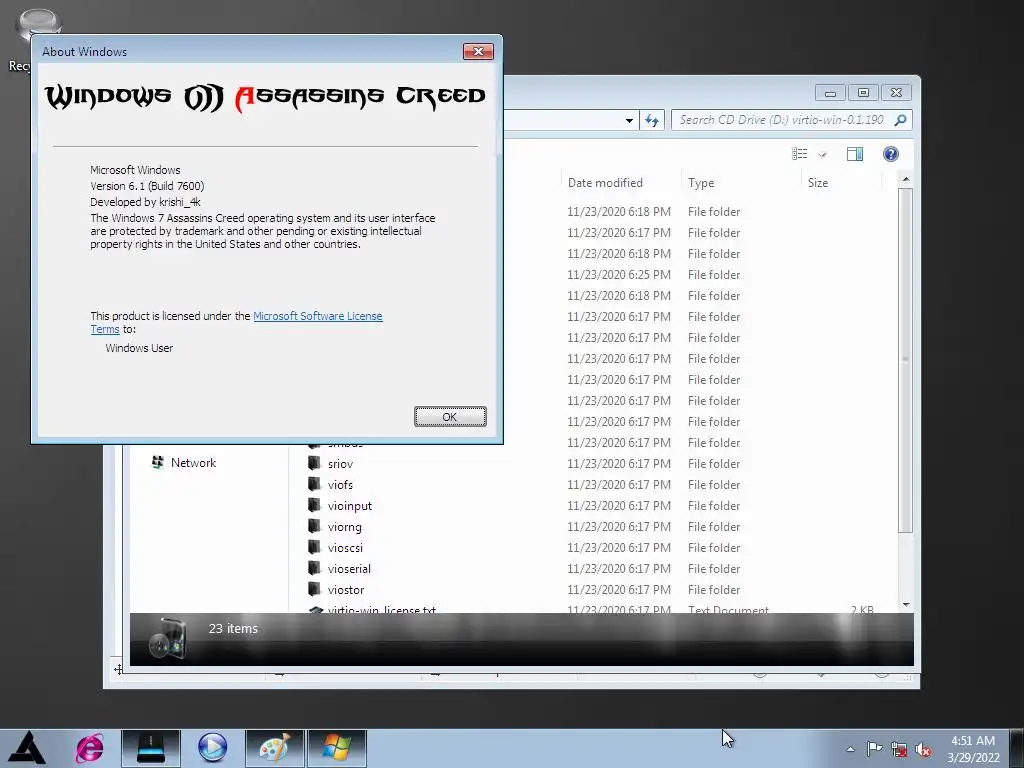Select the vioserial folder
This screenshot has width=1024, height=768.
[349, 569]
